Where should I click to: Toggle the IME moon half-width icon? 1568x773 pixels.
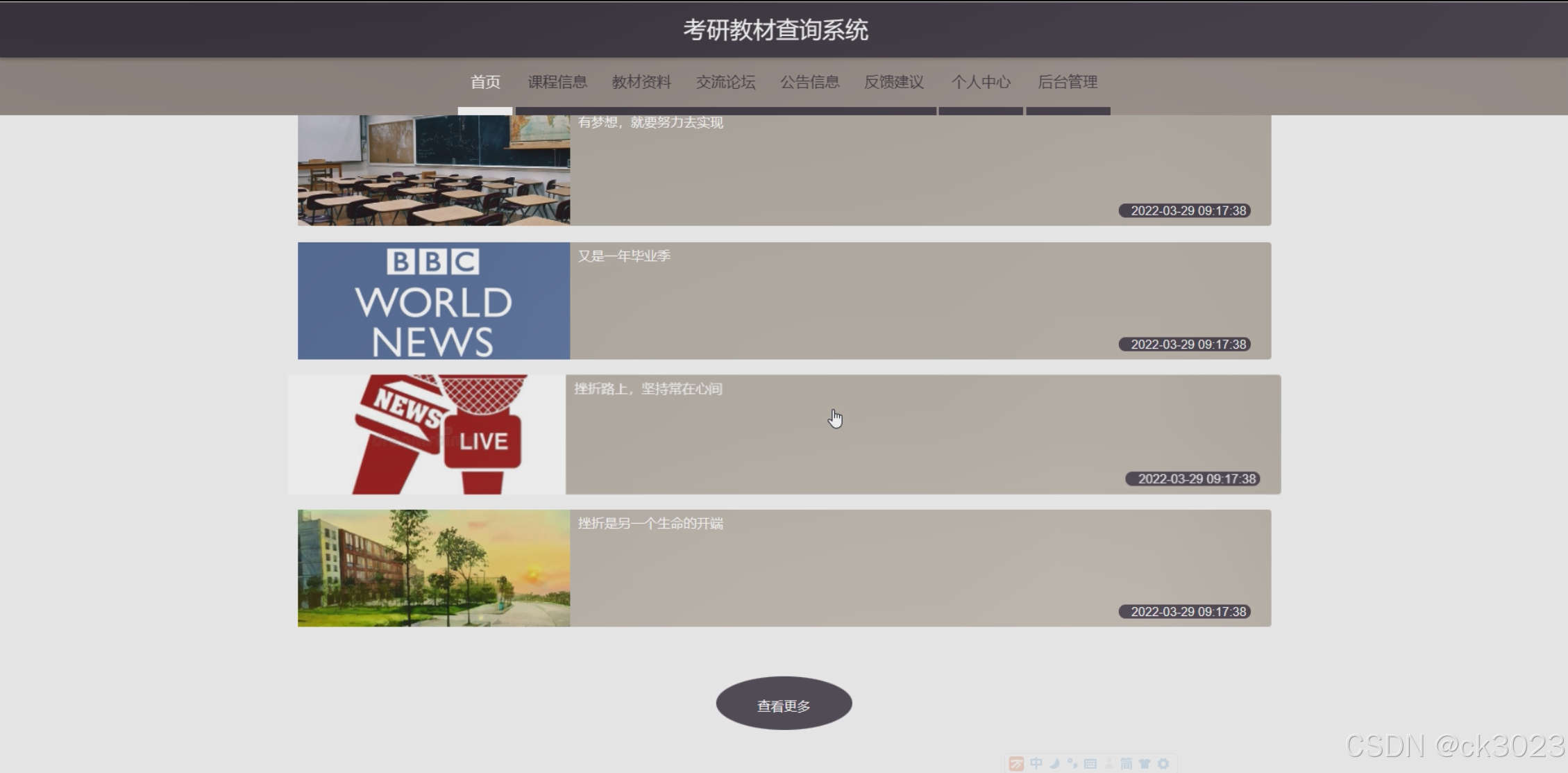[x=1054, y=763]
